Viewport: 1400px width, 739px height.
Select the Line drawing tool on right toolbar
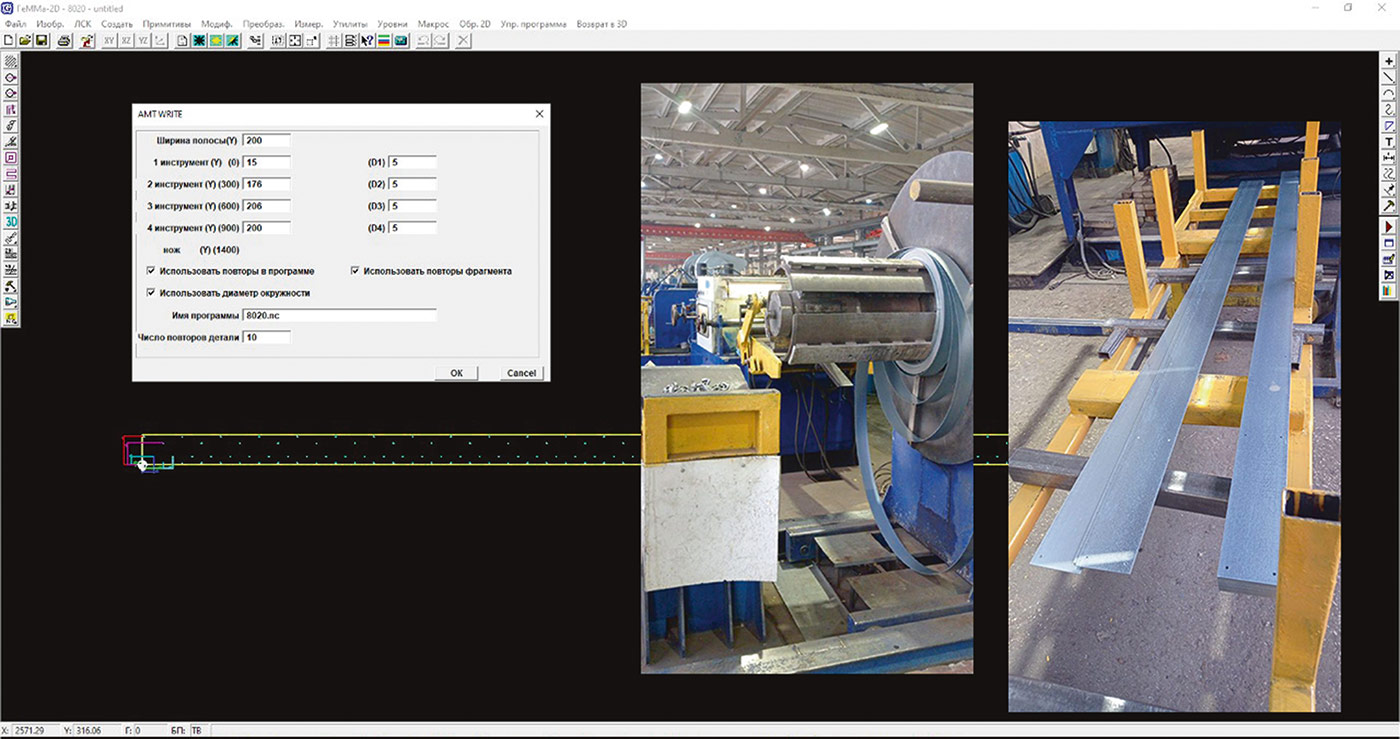click(1389, 77)
